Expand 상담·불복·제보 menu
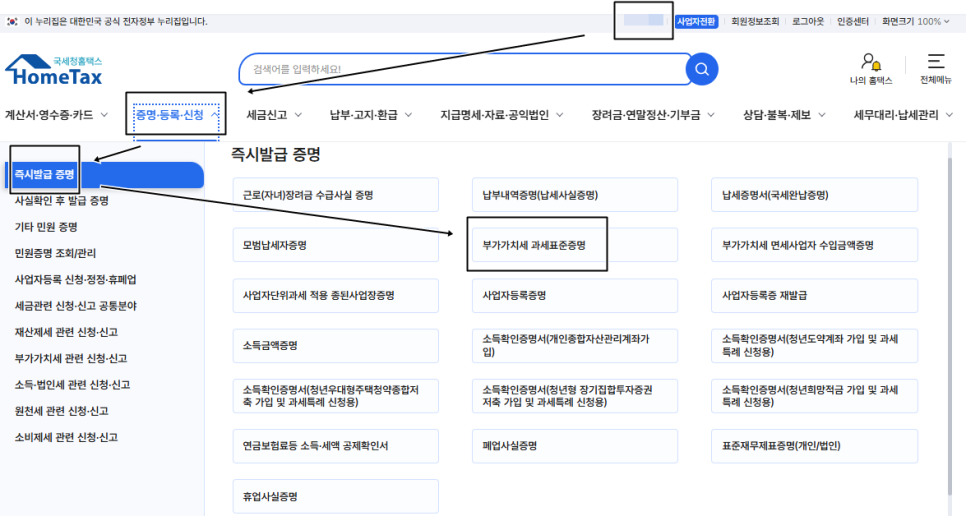 [784, 115]
